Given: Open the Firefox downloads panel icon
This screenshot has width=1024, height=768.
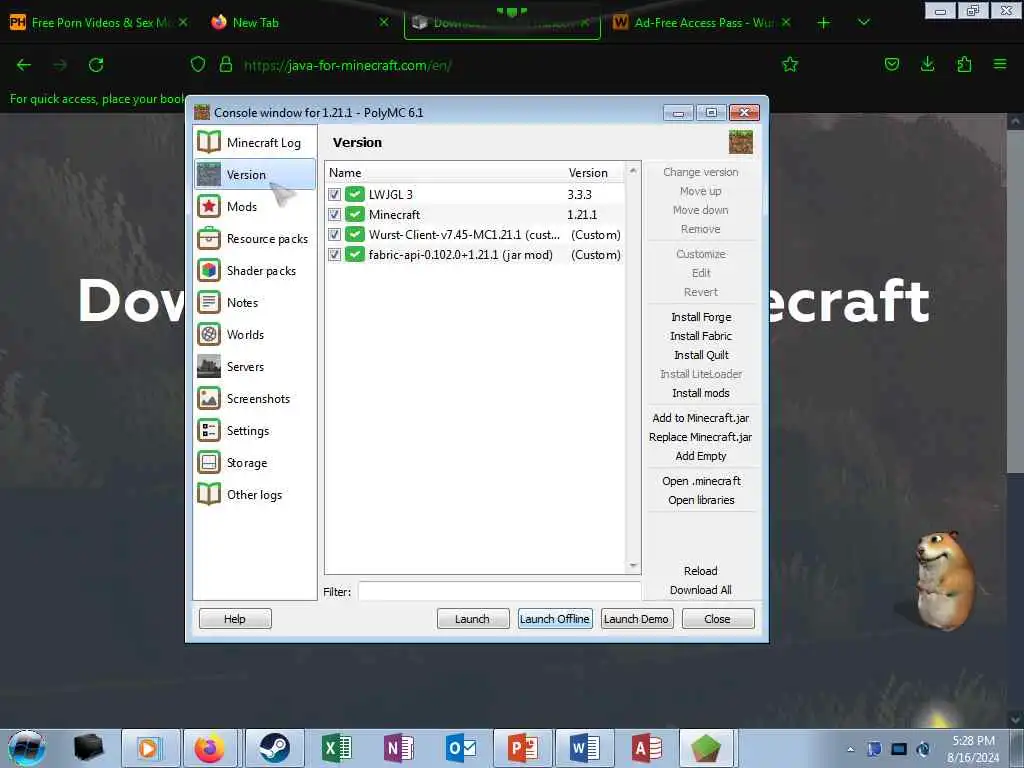Looking at the screenshot, I should 927,64.
